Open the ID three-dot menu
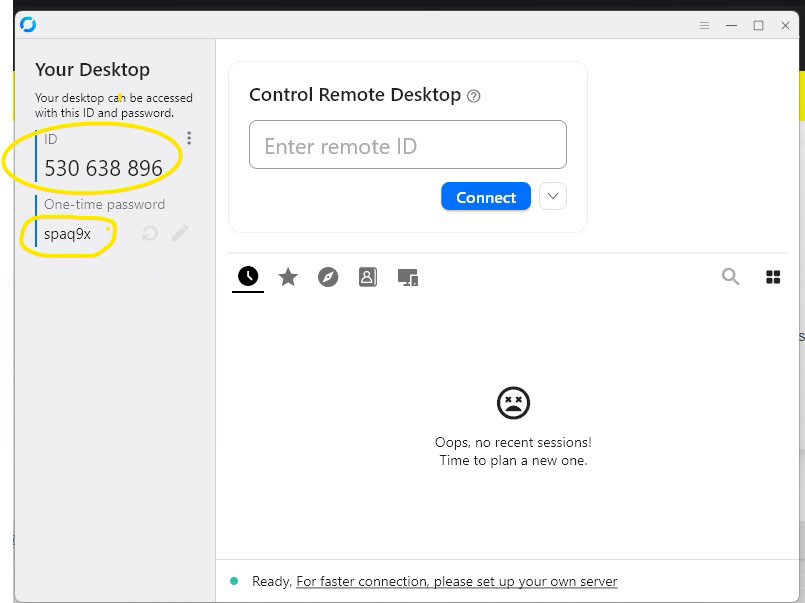 (x=189, y=138)
